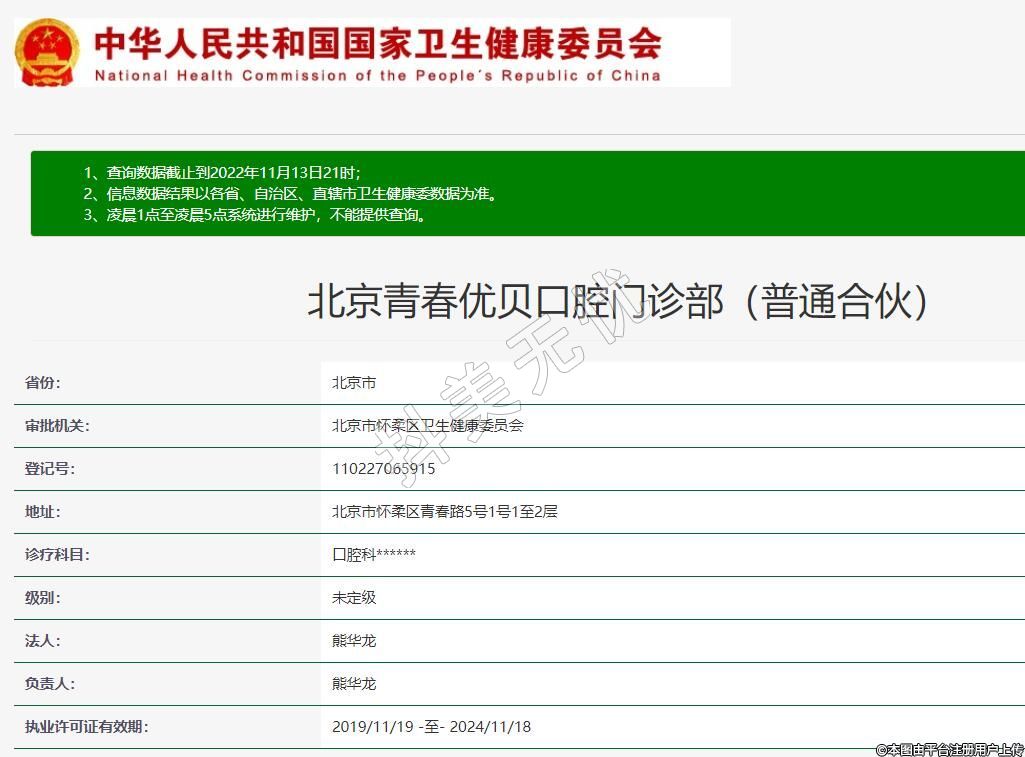
Task: Select the 北京市怀柔区卫生健康委员会 value
Action: point(428,426)
